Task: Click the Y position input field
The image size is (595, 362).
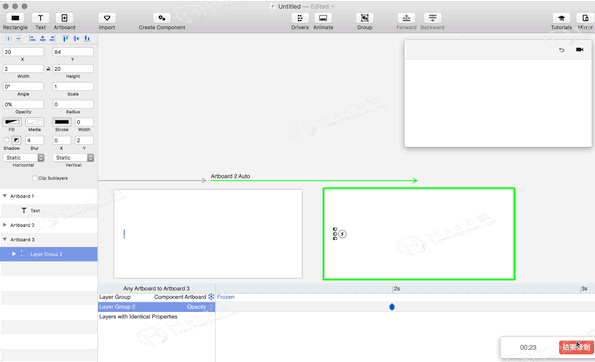Action: (73, 52)
